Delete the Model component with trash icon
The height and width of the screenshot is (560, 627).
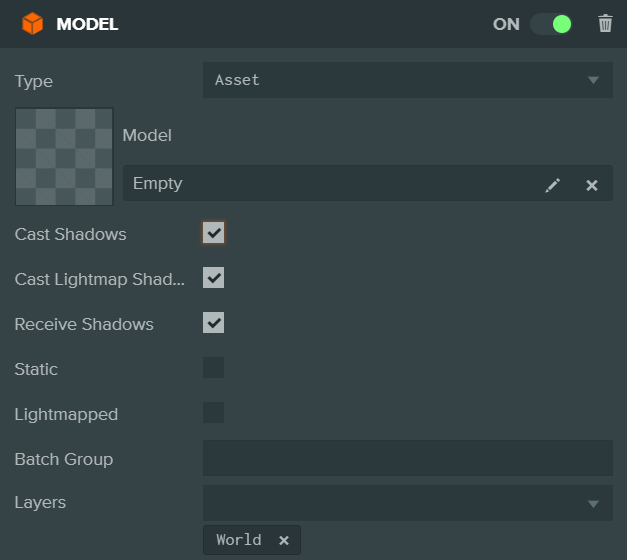[x=605, y=24]
